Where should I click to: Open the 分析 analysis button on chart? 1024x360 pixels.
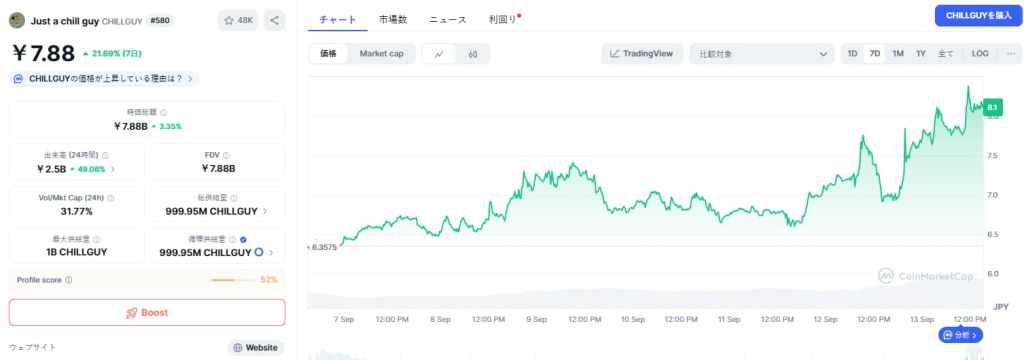pos(960,335)
